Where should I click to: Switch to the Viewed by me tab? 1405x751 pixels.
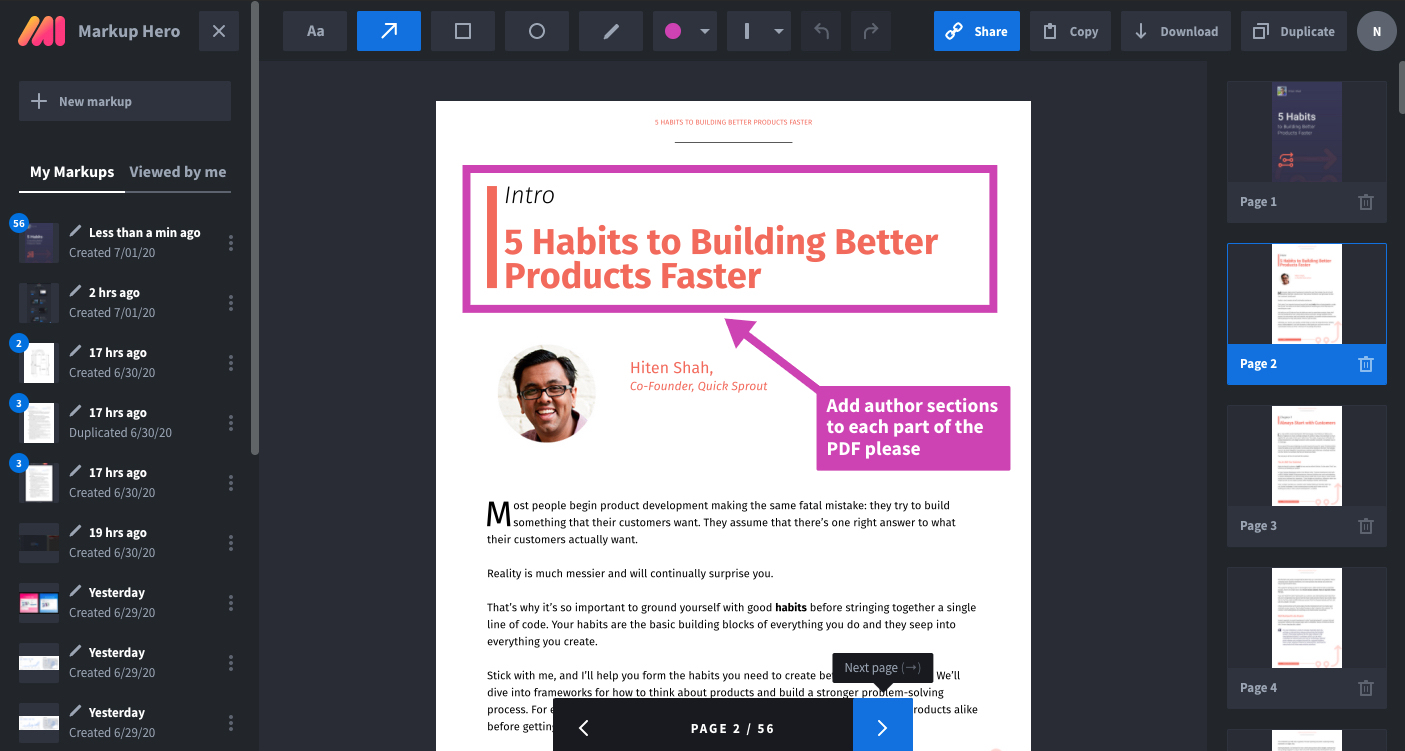tap(178, 172)
